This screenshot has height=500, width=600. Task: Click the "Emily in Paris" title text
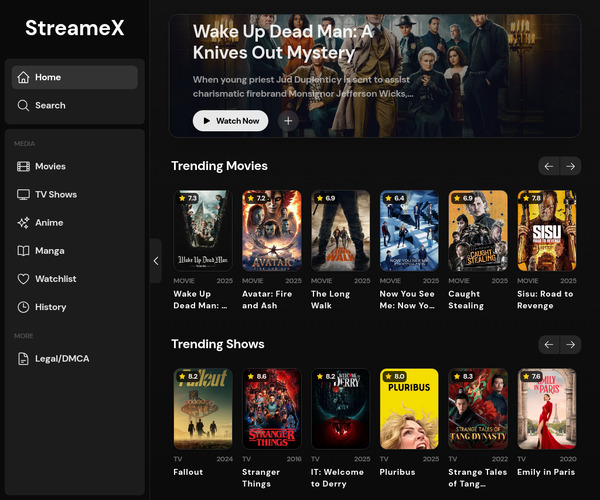click(x=546, y=472)
